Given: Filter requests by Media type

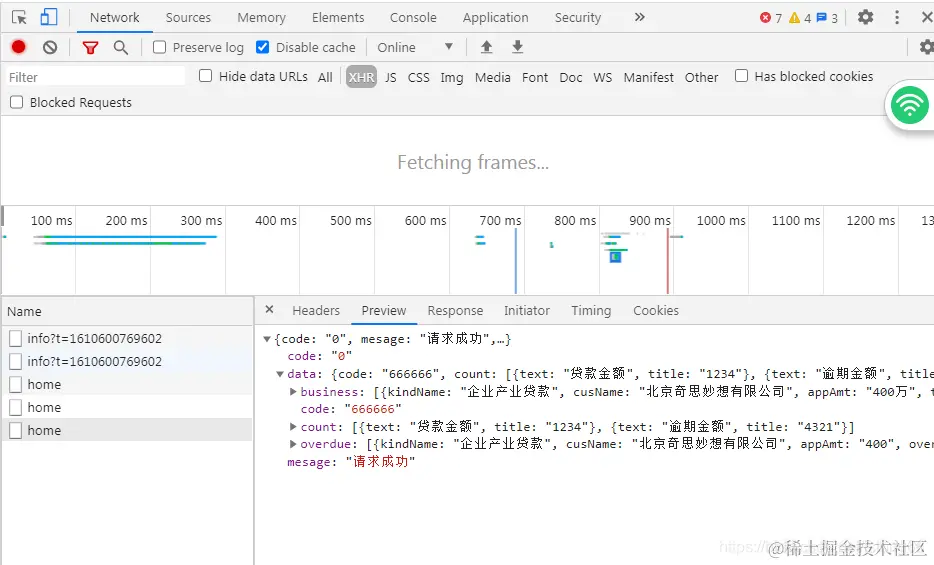Looking at the screenshot, I should tap(493, 77).
